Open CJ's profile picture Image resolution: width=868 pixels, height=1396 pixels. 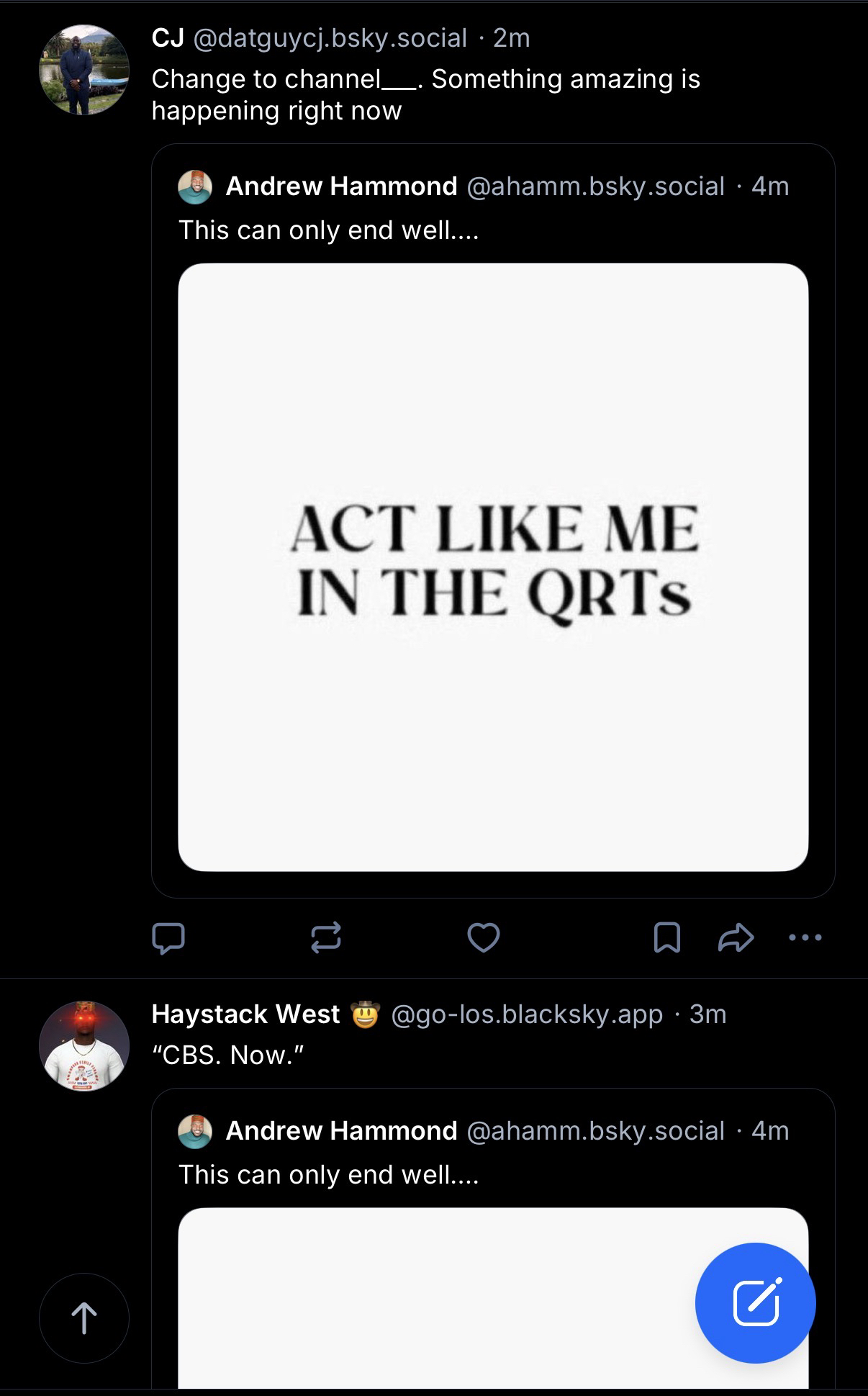[83, 70]
